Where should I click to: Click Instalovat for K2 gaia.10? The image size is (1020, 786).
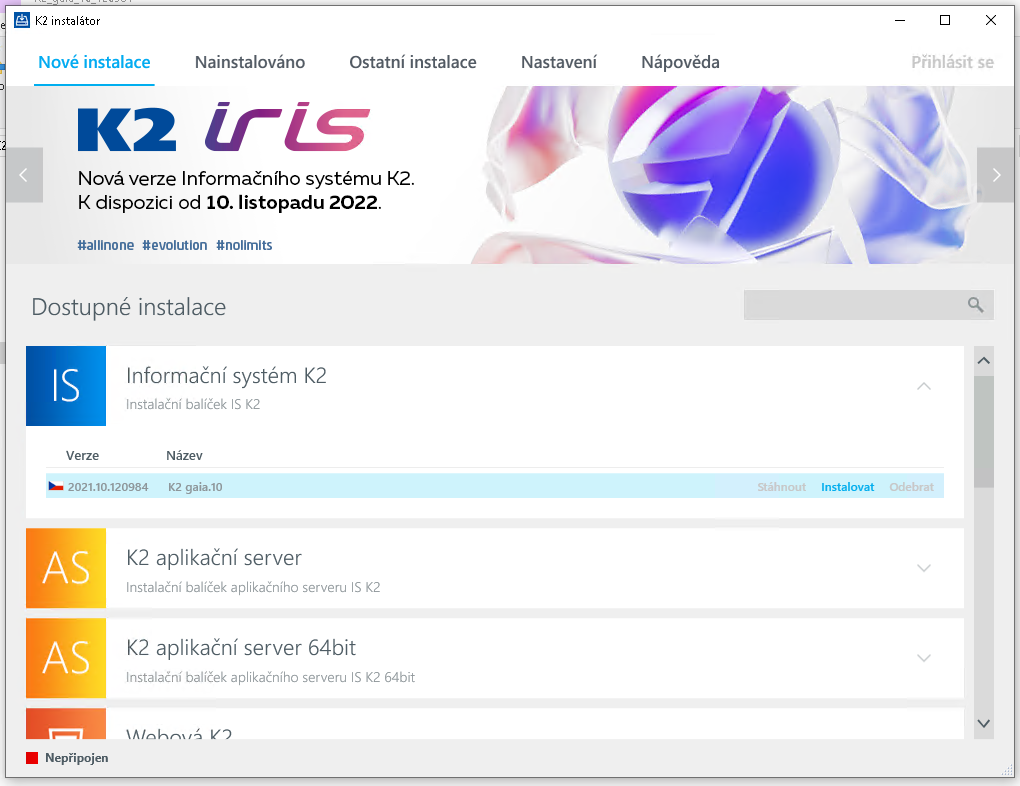point(847,487)
